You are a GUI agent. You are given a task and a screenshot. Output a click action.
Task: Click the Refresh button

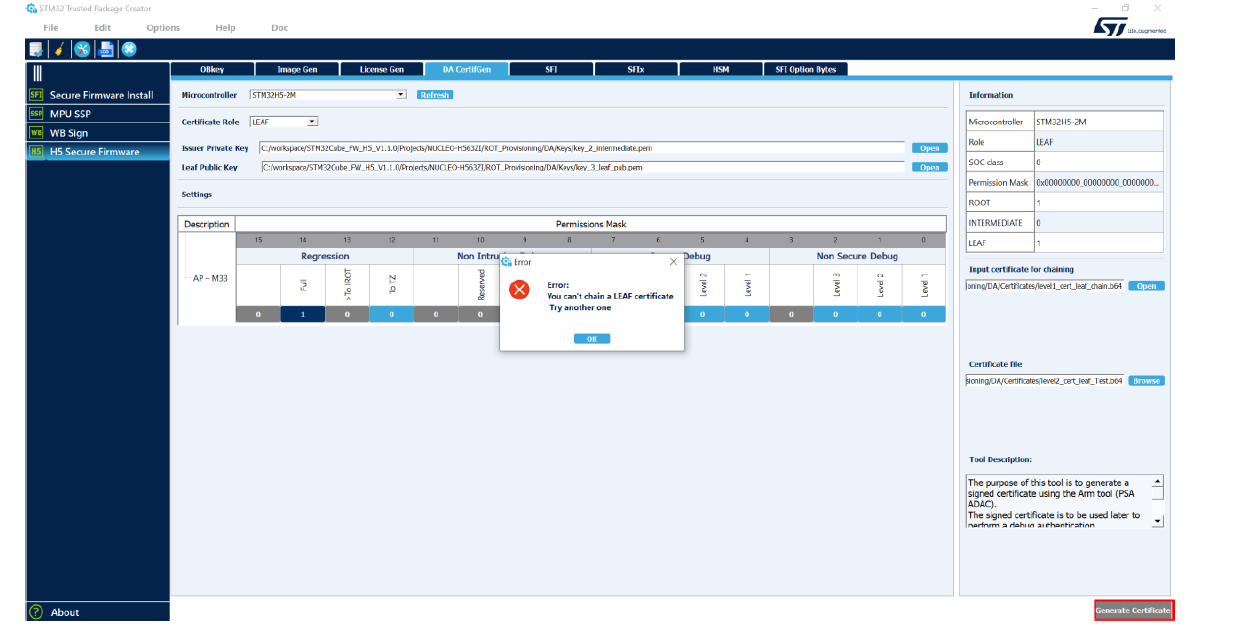click(x=435, y=95)
